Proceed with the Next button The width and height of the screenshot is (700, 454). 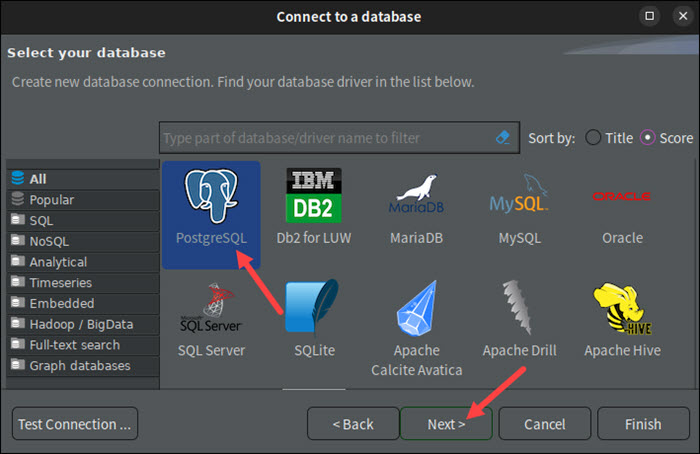coord(446,424)
